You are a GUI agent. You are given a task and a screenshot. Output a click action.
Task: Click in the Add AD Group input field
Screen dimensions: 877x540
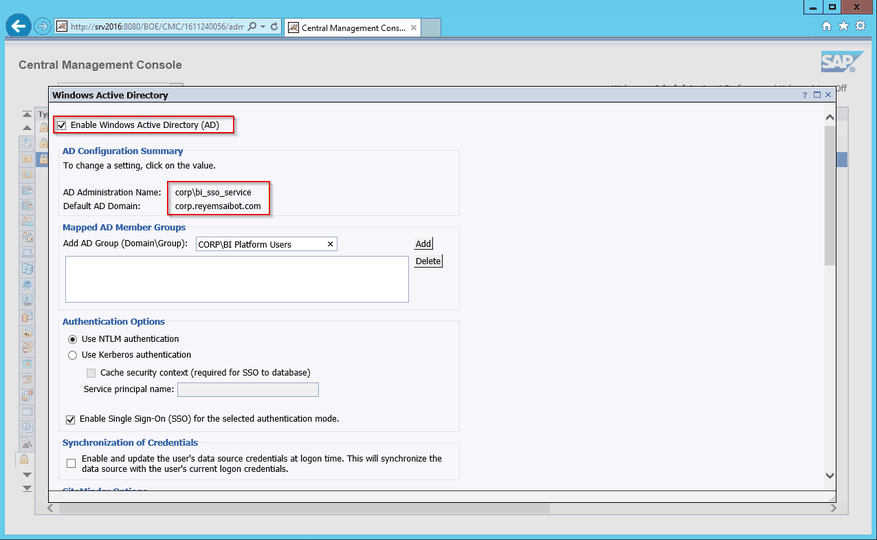[x=266, y=244]
